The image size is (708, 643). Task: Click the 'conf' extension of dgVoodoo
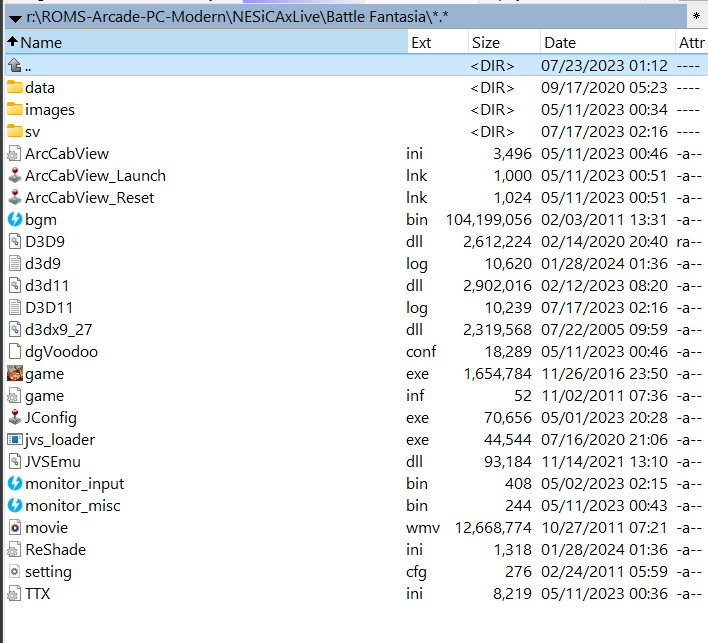(x=421, y=352)
